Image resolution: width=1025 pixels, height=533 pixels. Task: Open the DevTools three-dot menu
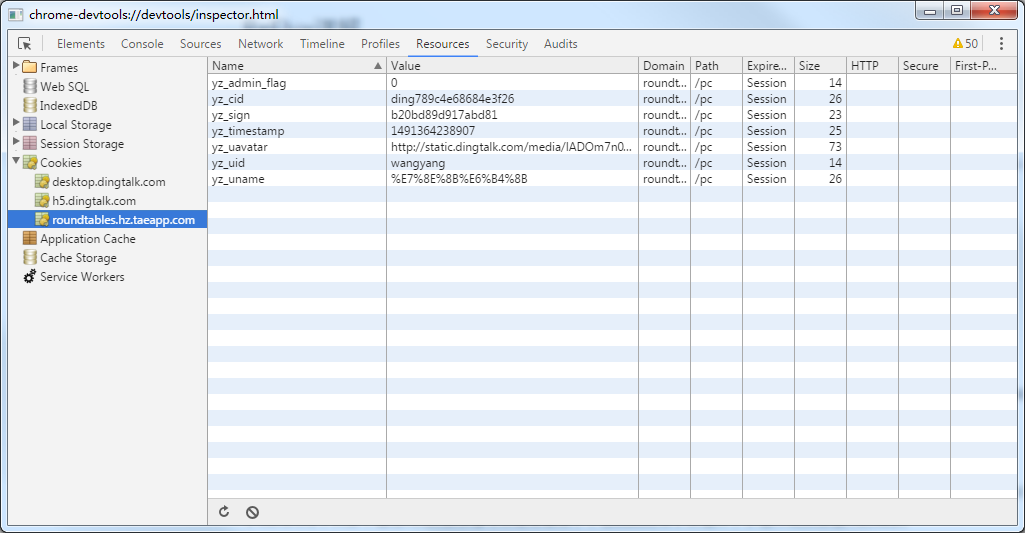coord(1001,44)
